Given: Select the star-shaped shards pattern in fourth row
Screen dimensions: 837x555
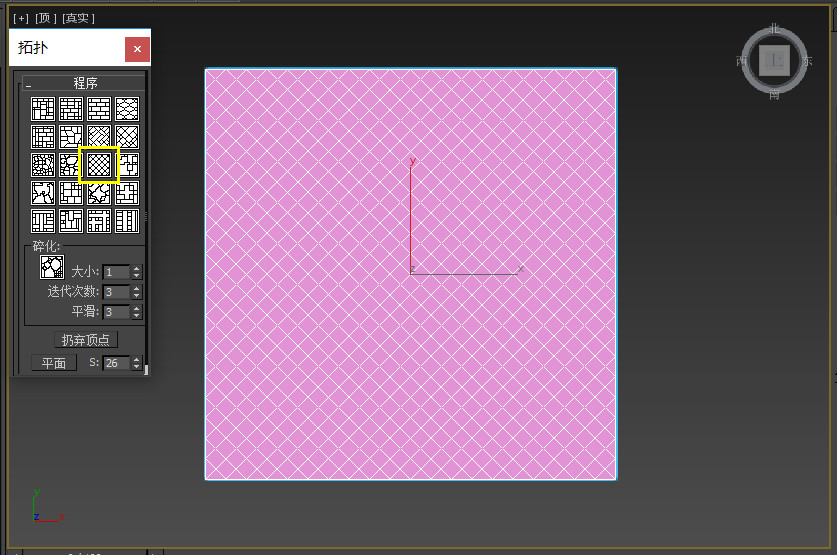Looking at the screenshot, I should tap(99, 193).
